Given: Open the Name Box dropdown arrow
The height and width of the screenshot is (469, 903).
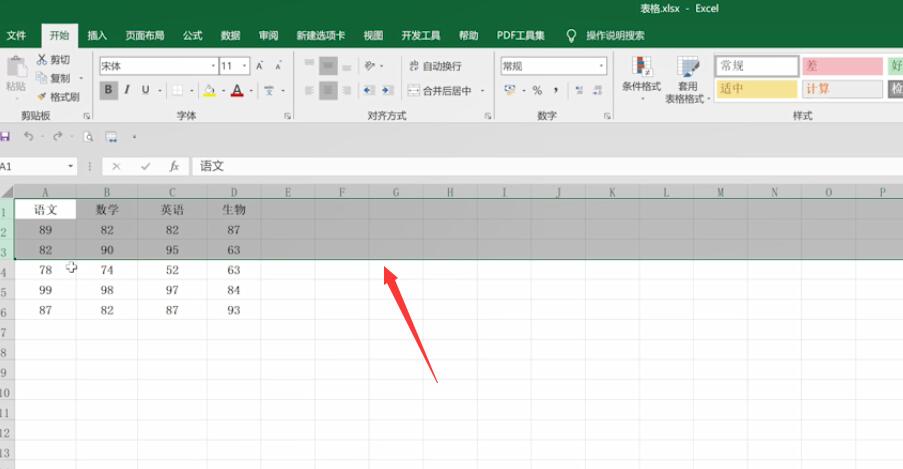Looking at the screenshot, I should coord(70,167).
